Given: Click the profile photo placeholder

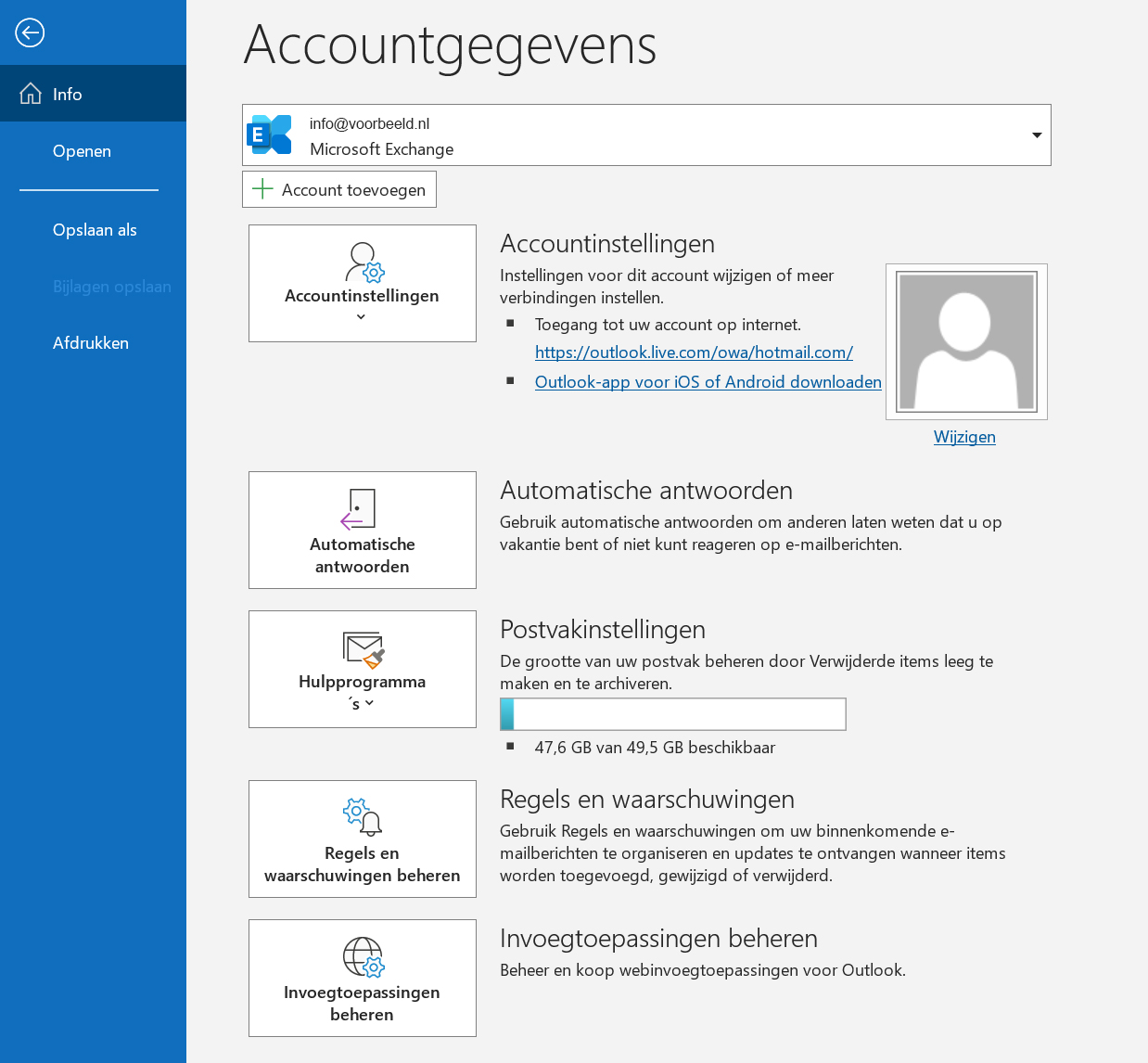Looking at the screenshot, I should tap(966, 341).
